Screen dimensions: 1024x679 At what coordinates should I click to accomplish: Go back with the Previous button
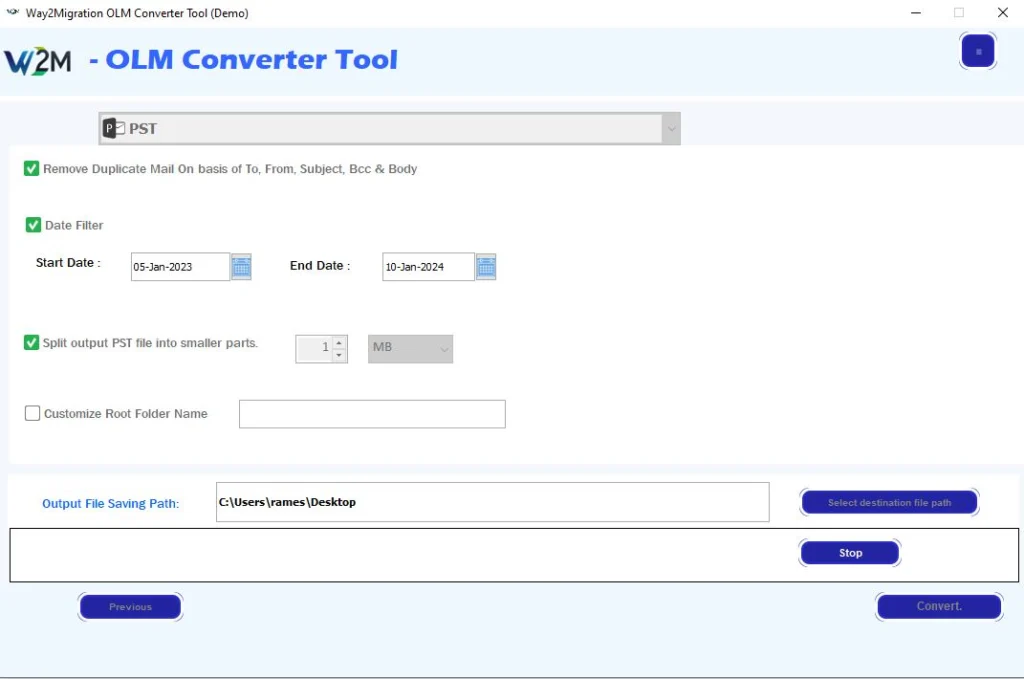tap(130, 606)
